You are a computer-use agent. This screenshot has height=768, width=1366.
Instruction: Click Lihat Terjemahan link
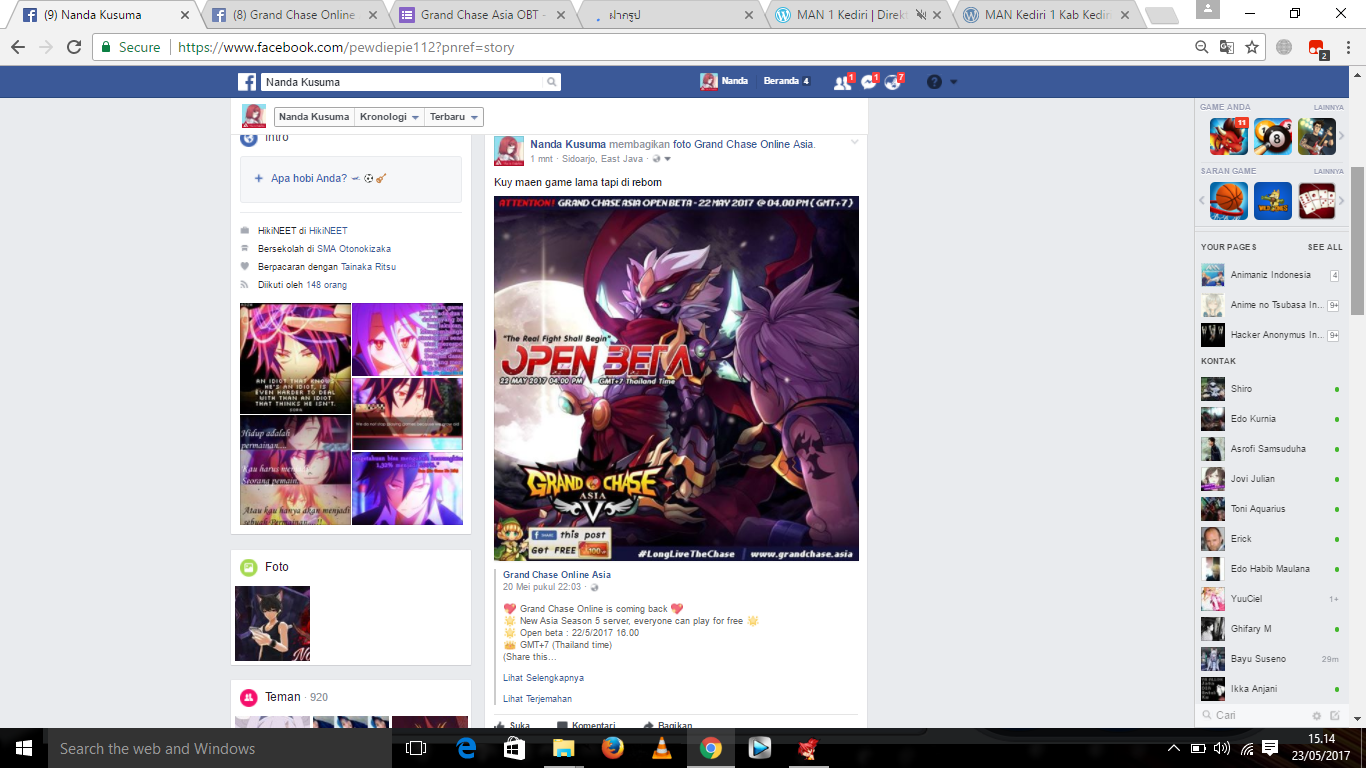(x=537, y=699)
